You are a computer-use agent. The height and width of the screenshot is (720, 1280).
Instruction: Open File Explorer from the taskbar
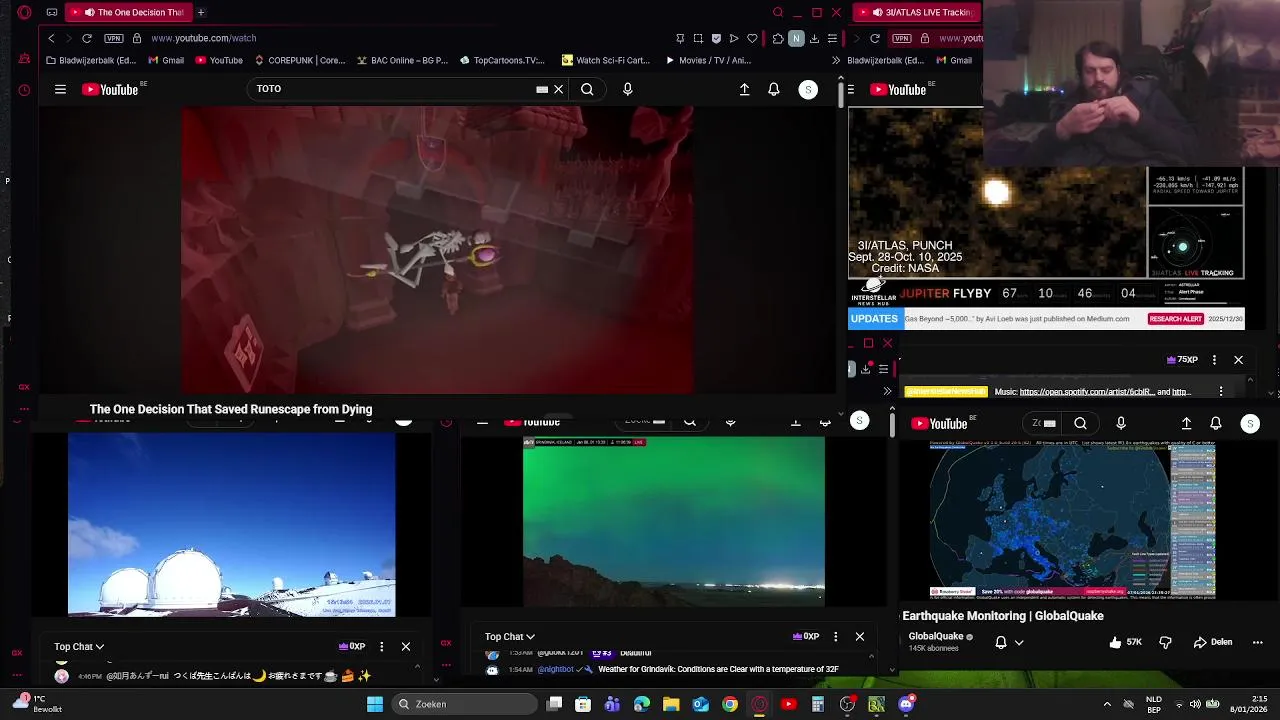(x=671, y=704)
